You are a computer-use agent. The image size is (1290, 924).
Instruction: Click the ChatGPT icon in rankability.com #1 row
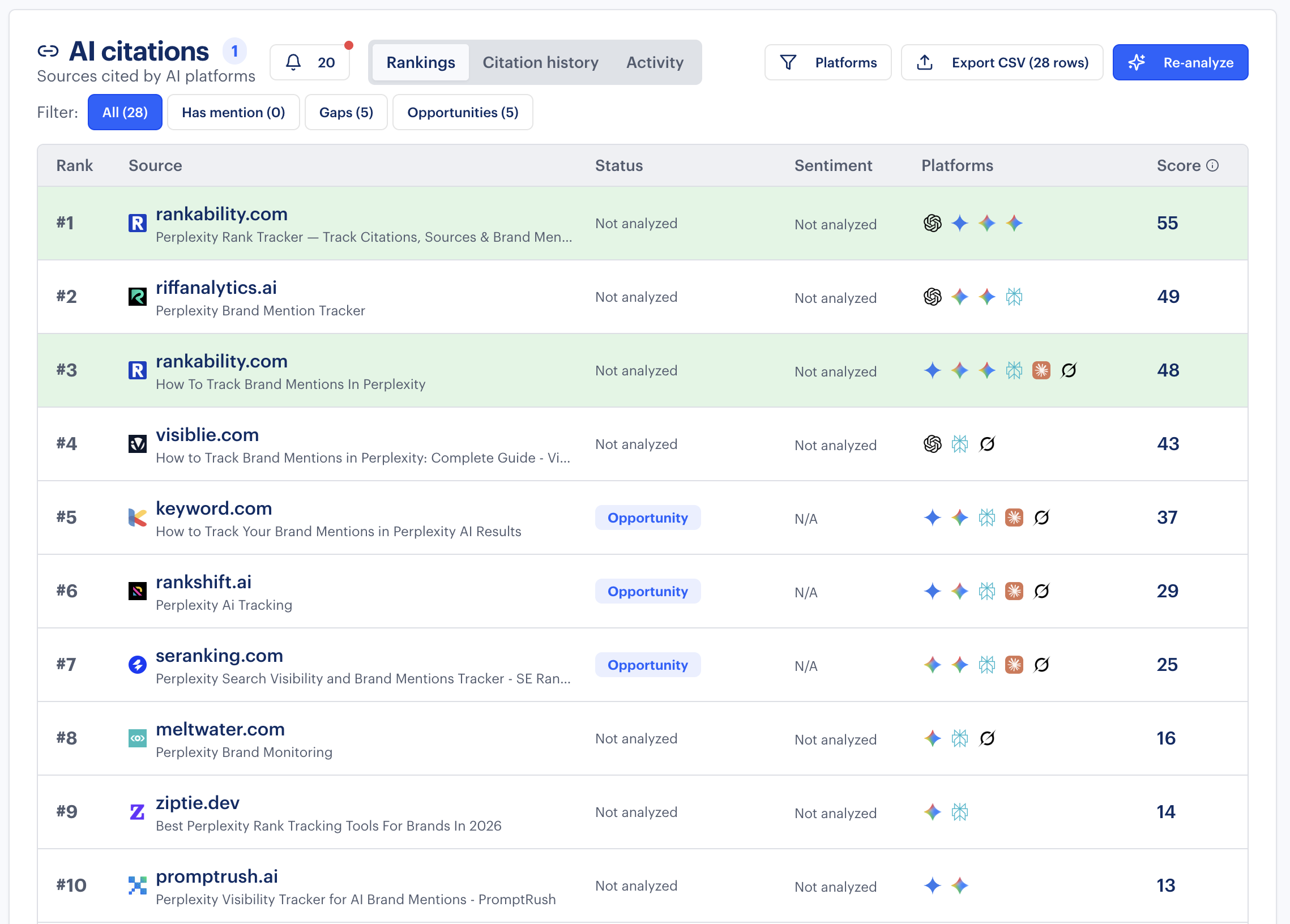point(932,223)
